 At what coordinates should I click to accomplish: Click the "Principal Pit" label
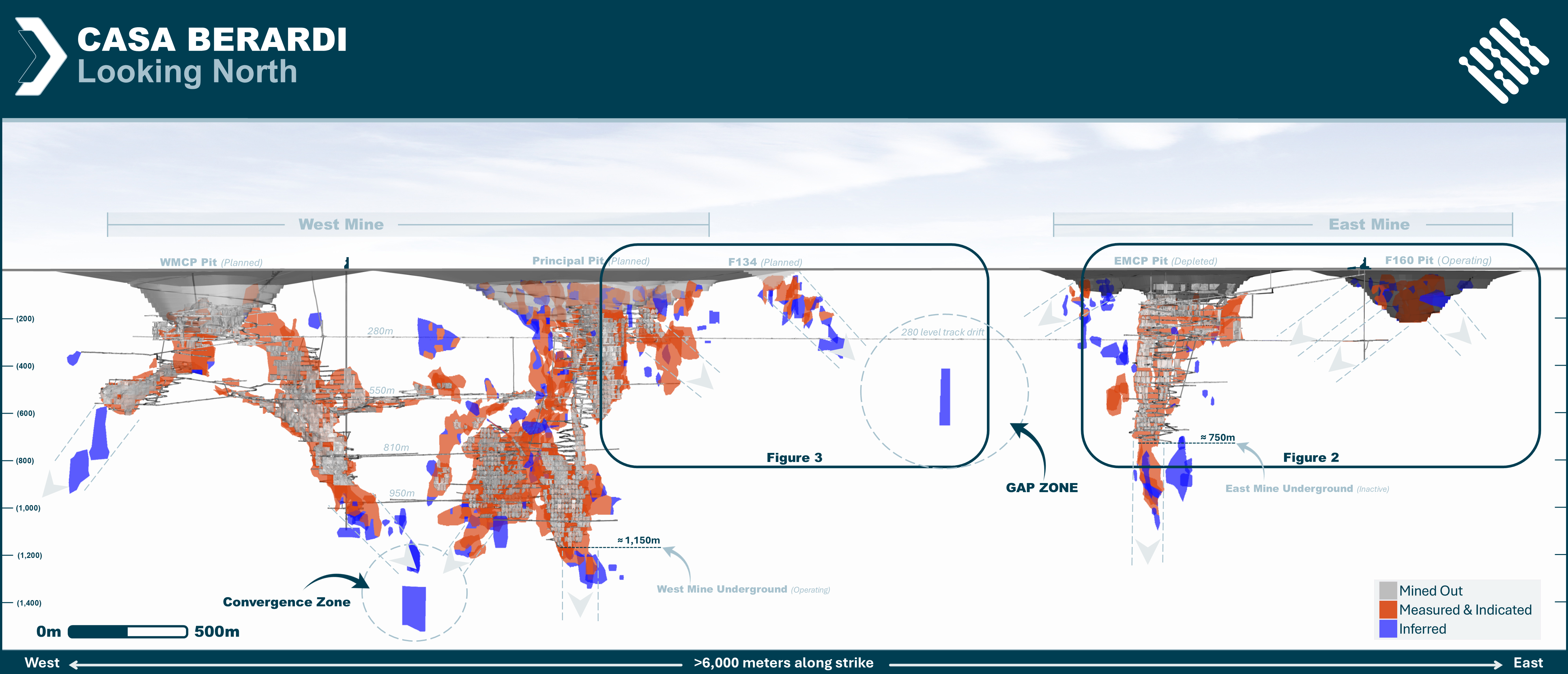[568, 261]
